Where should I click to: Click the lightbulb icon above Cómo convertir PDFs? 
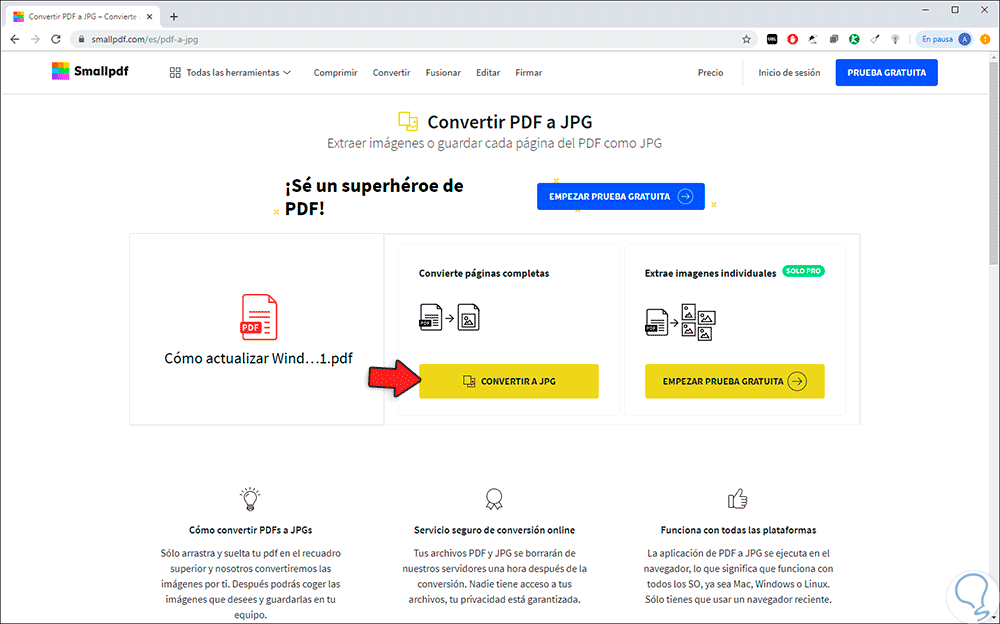[x=250, y=499]
